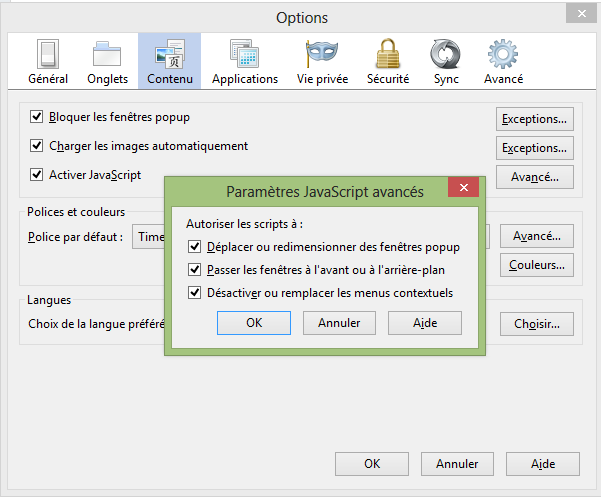Close the Paramètres JavaScript avancés dialog
601x497 pixels.
[463, 187]
